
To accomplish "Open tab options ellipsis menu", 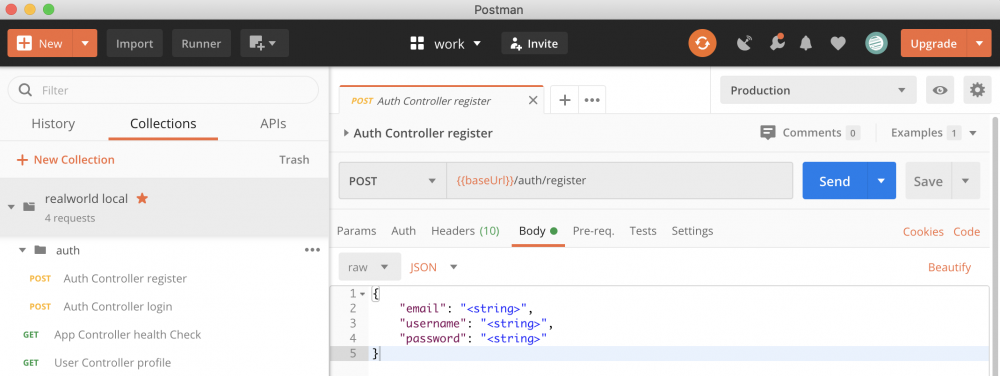I will click(x=592, y=100).
